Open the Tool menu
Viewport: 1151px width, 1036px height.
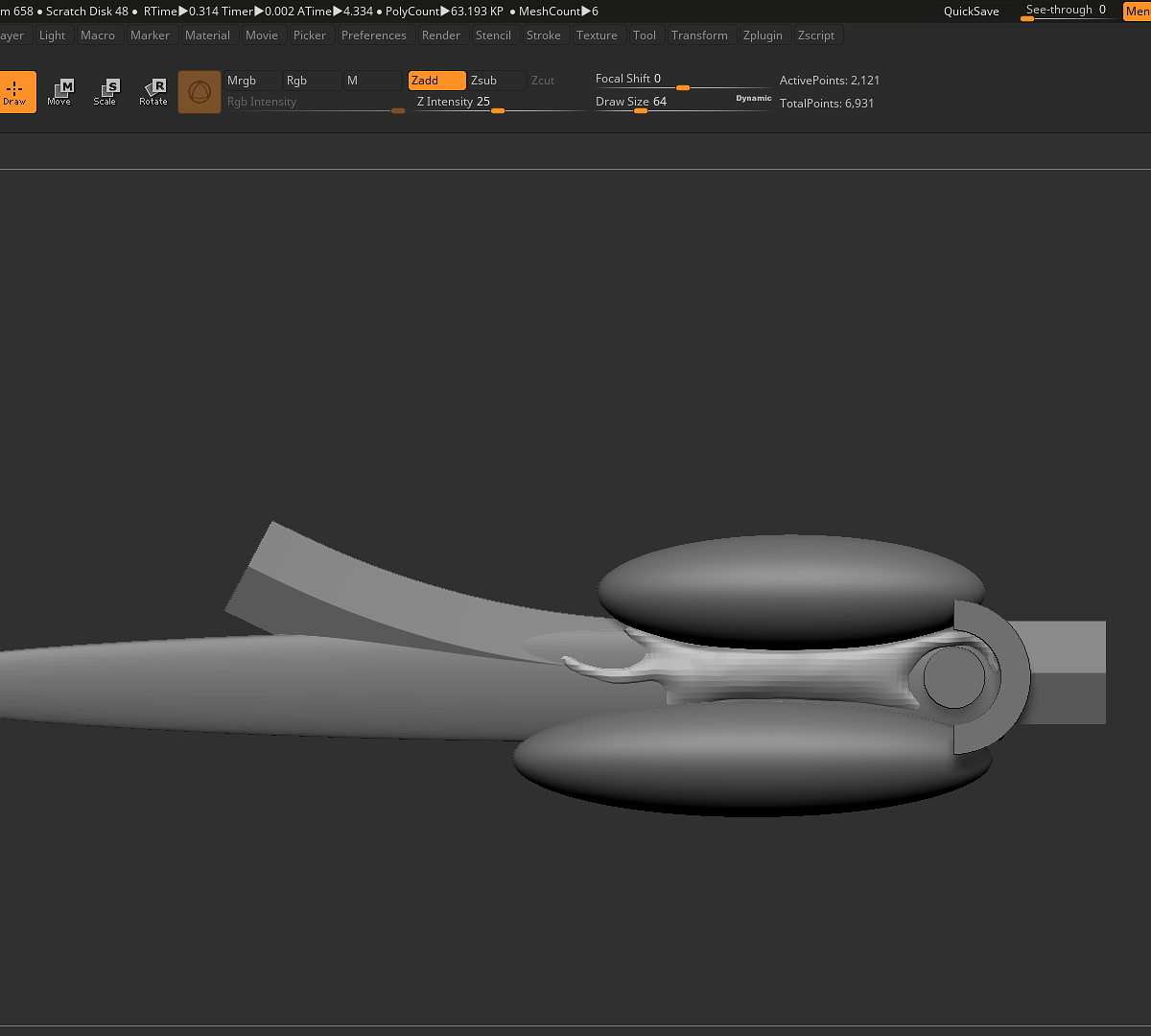pyautogui.click(x=645, y=35)
